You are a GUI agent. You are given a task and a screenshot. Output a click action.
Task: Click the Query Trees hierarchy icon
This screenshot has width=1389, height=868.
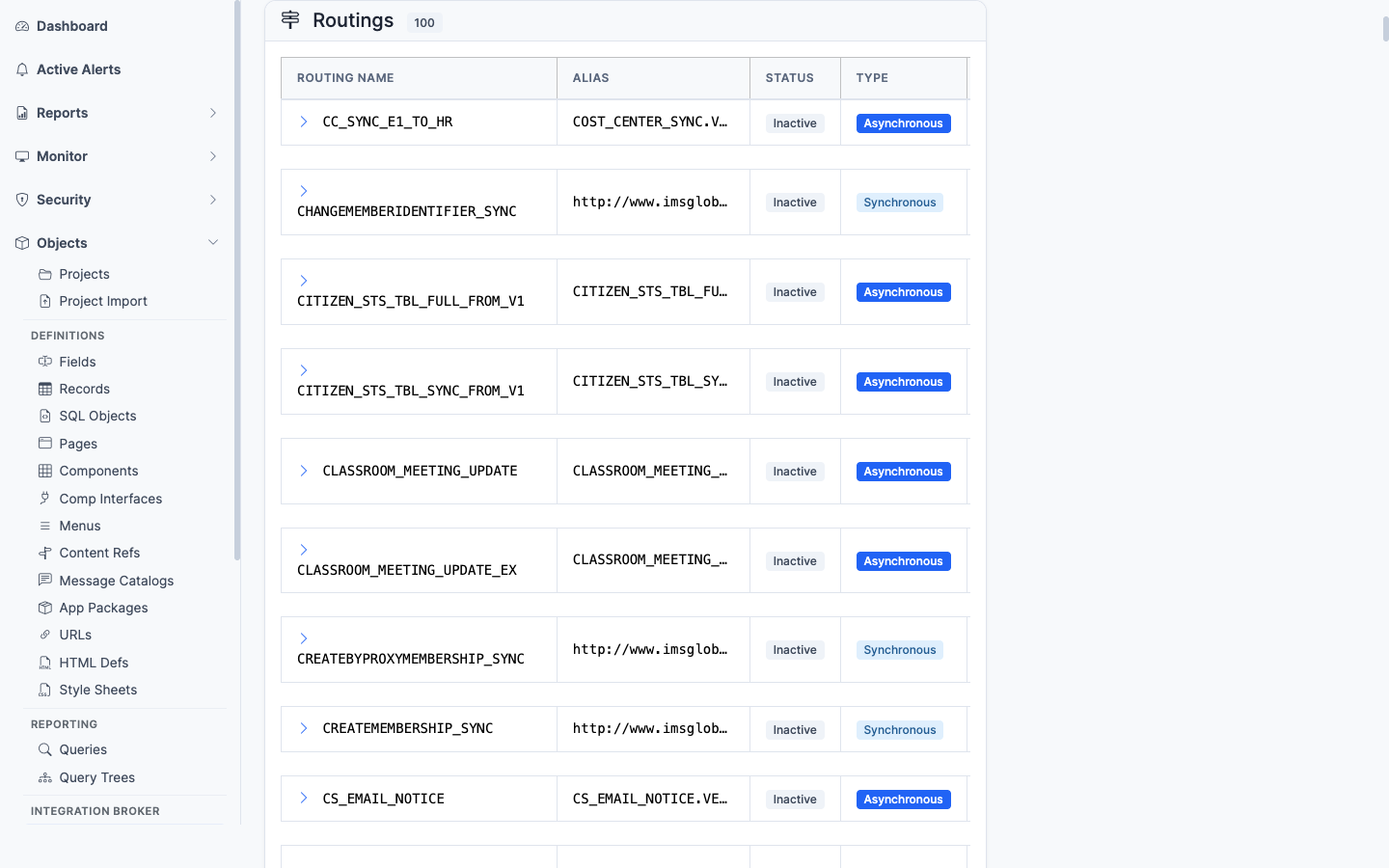45,777
